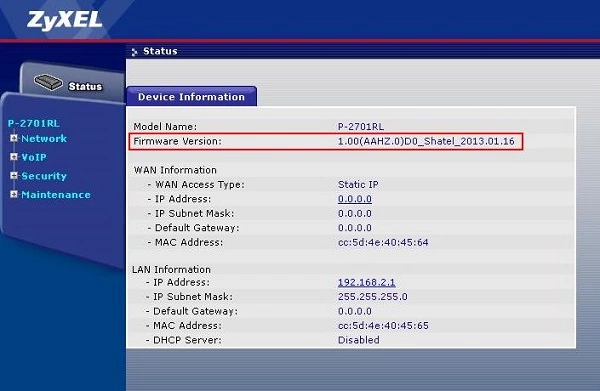Click the Status breadcrumb icon in header
This screenshot has width=600, height=391.
134,52
